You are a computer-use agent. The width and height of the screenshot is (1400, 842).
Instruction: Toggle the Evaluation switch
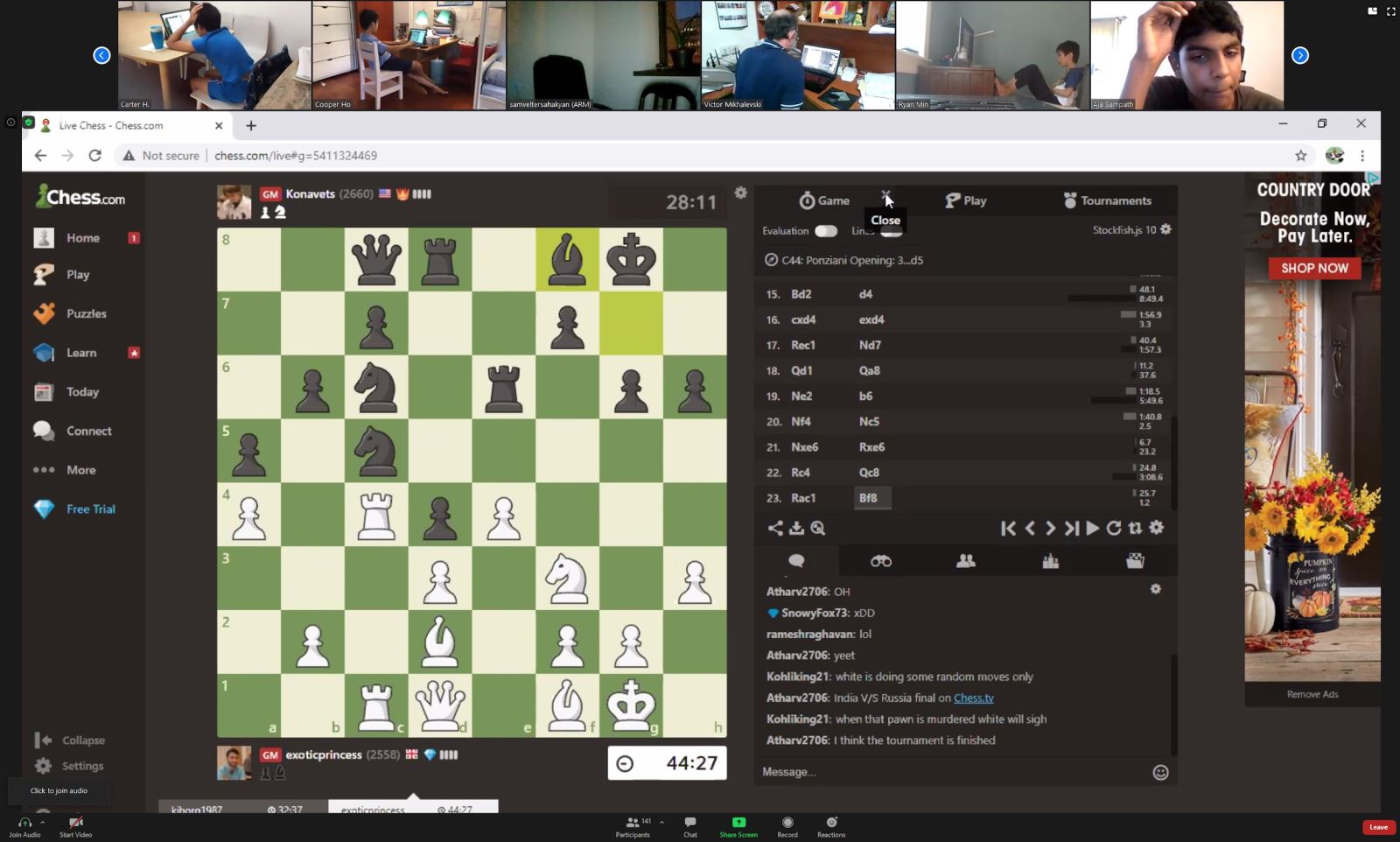pyautogui.click(x=826, y=231)
